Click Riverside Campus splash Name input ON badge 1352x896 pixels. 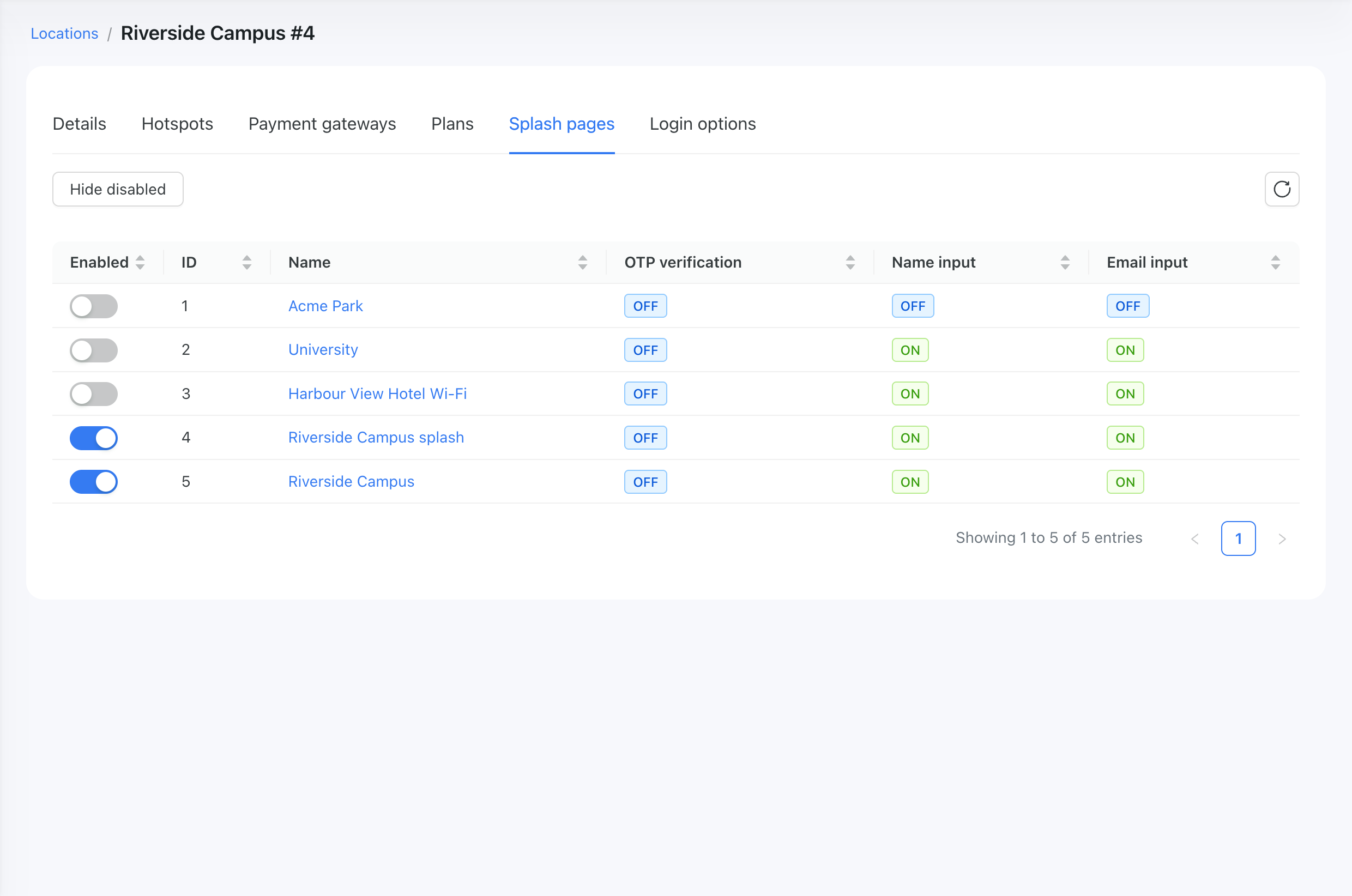tap(910, 438)
